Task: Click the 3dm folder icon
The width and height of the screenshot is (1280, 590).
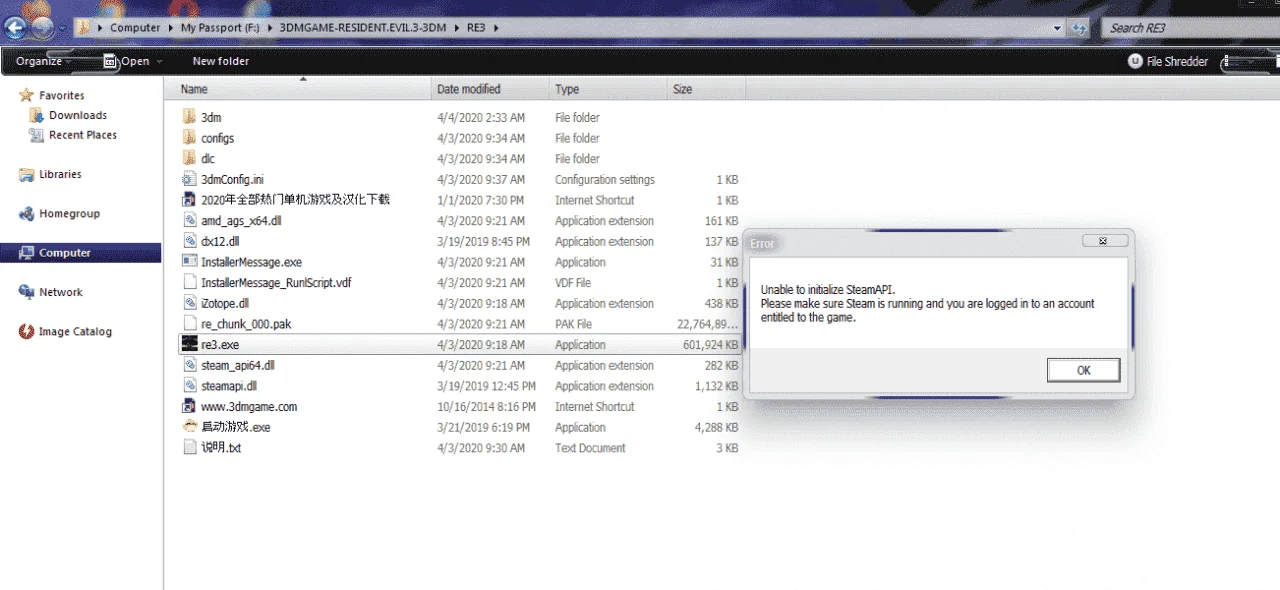Action: point(190,117)
